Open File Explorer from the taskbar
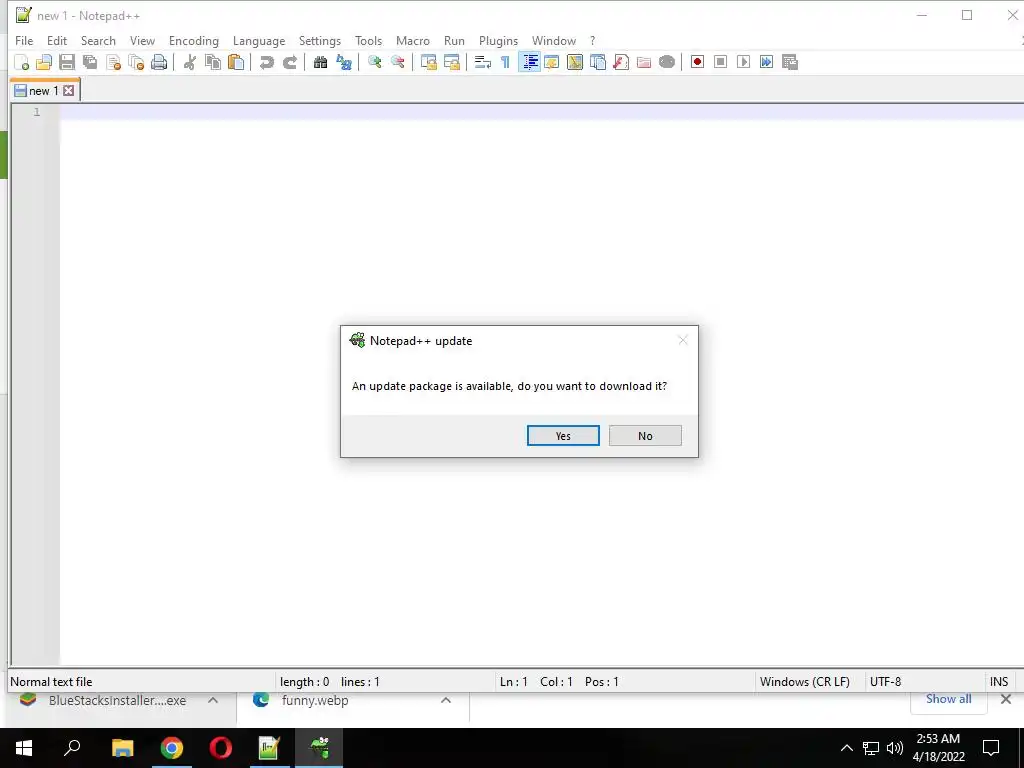This screenshot has height=768, width=1024. click(122, 748)
